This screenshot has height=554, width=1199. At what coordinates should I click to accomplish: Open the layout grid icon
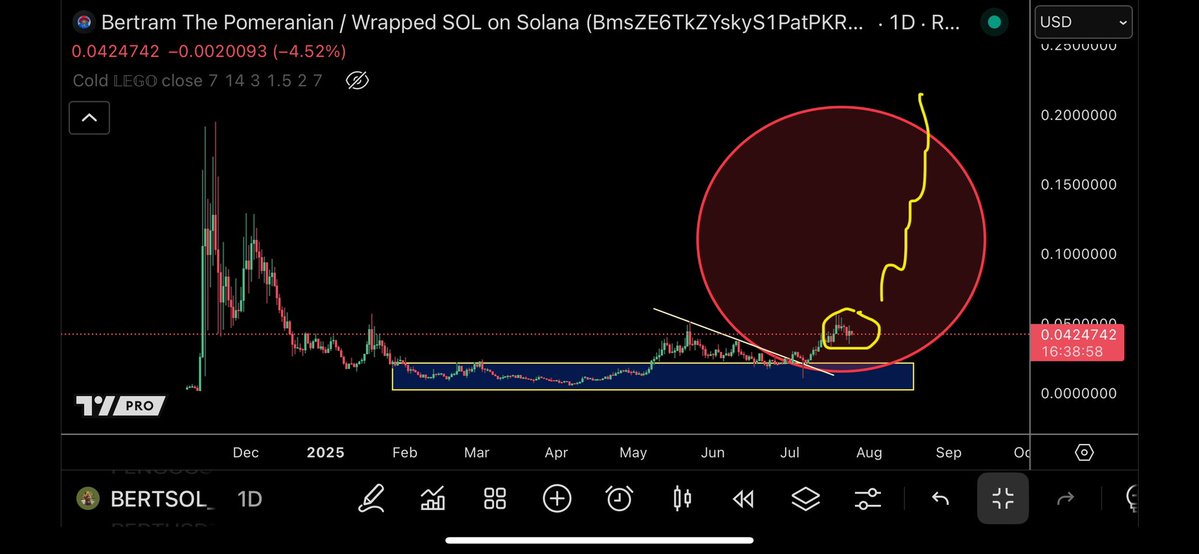click(x=496, y=500)
